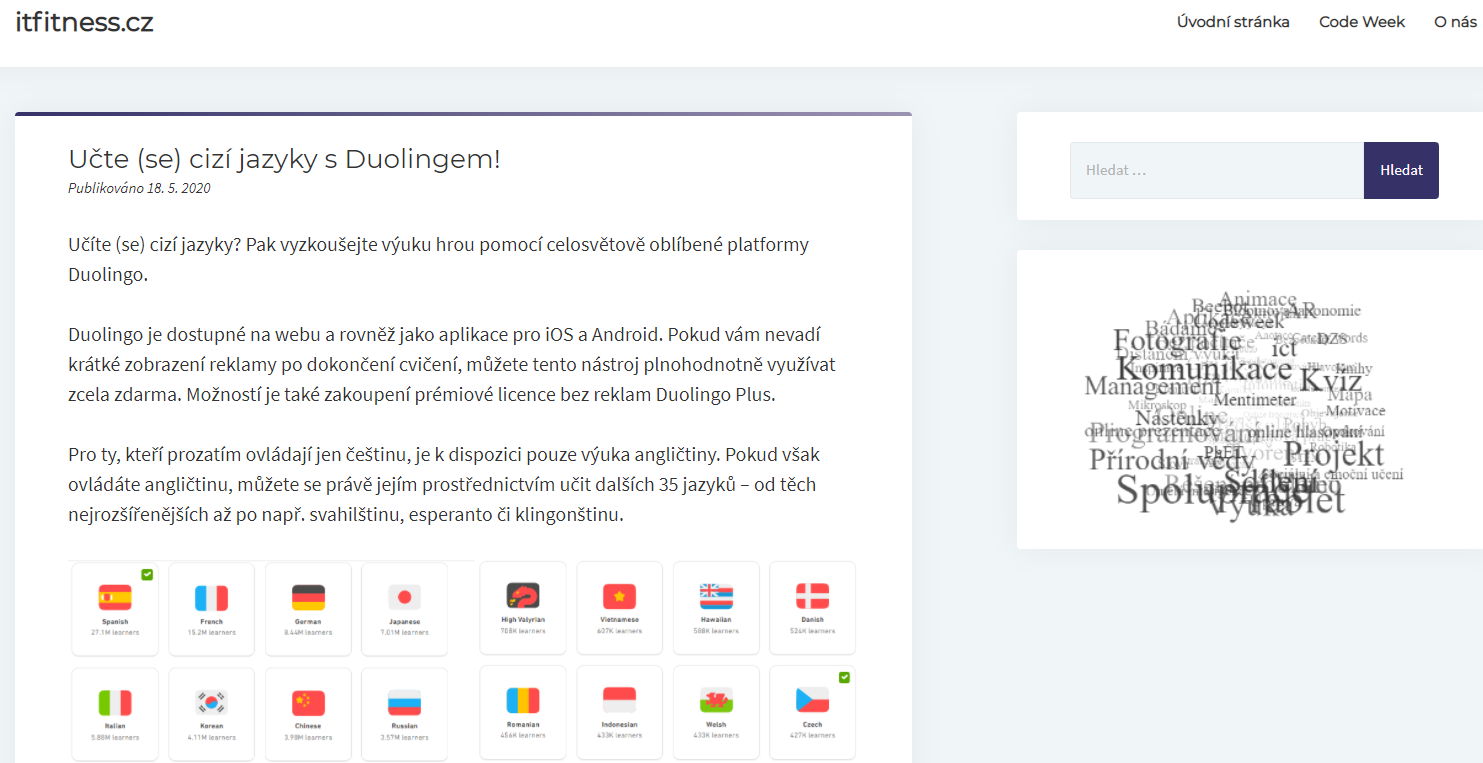
Task: Select the French flag icon
Action: (x=211, y=598)
